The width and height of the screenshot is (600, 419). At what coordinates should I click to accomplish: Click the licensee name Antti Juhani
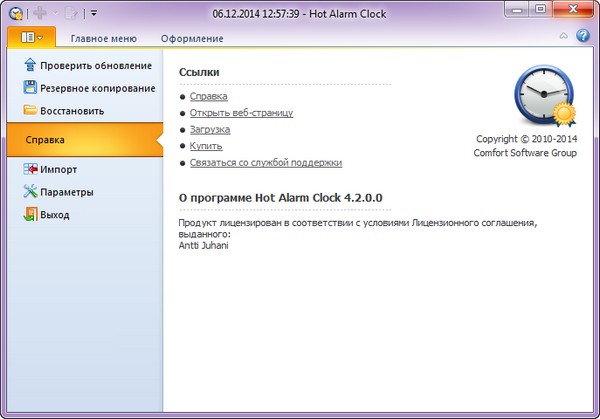[x=204, y=245]
